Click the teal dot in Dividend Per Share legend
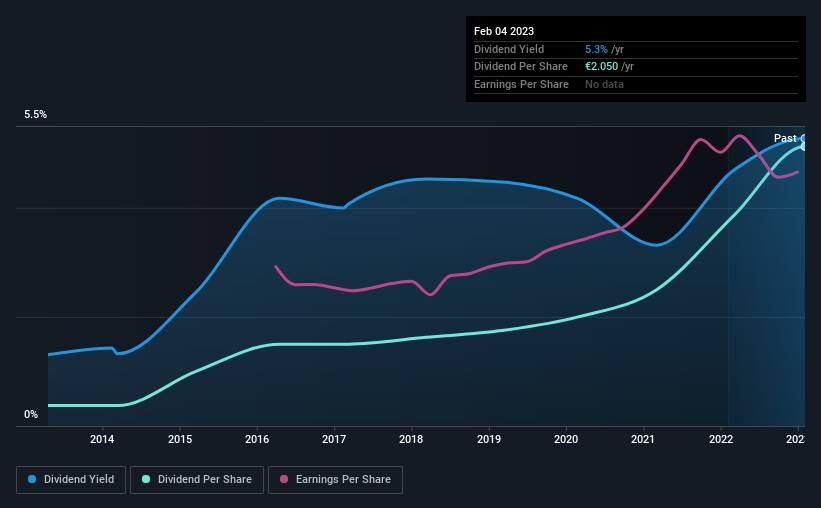Viewport: 821px width, 508px height. point(146,480)
